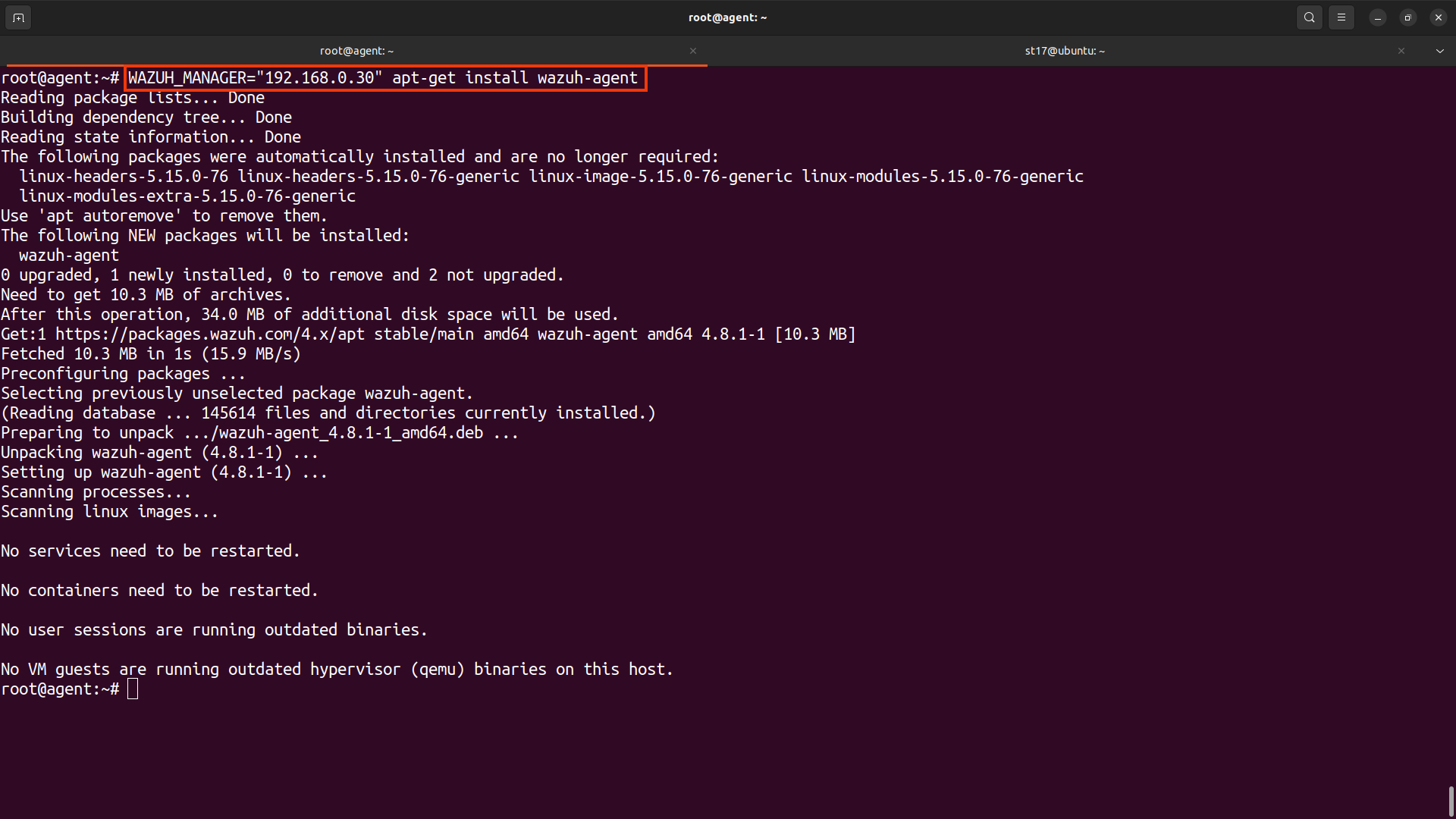The width and height of the screenshot is (1456, 819).
Task: Click '0 upgraded, 1 newly installed' summary line
Action: point(282,275)
